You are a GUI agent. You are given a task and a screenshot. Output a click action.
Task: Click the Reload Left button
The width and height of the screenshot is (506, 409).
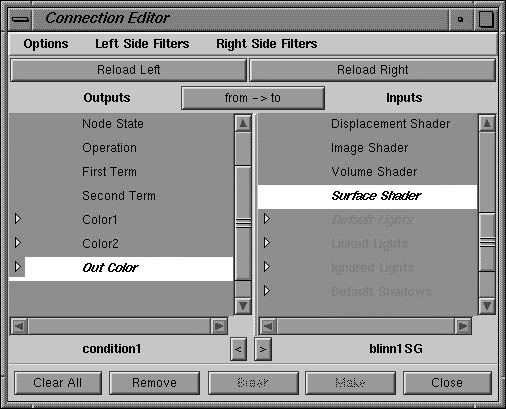[x=129, y=70]
